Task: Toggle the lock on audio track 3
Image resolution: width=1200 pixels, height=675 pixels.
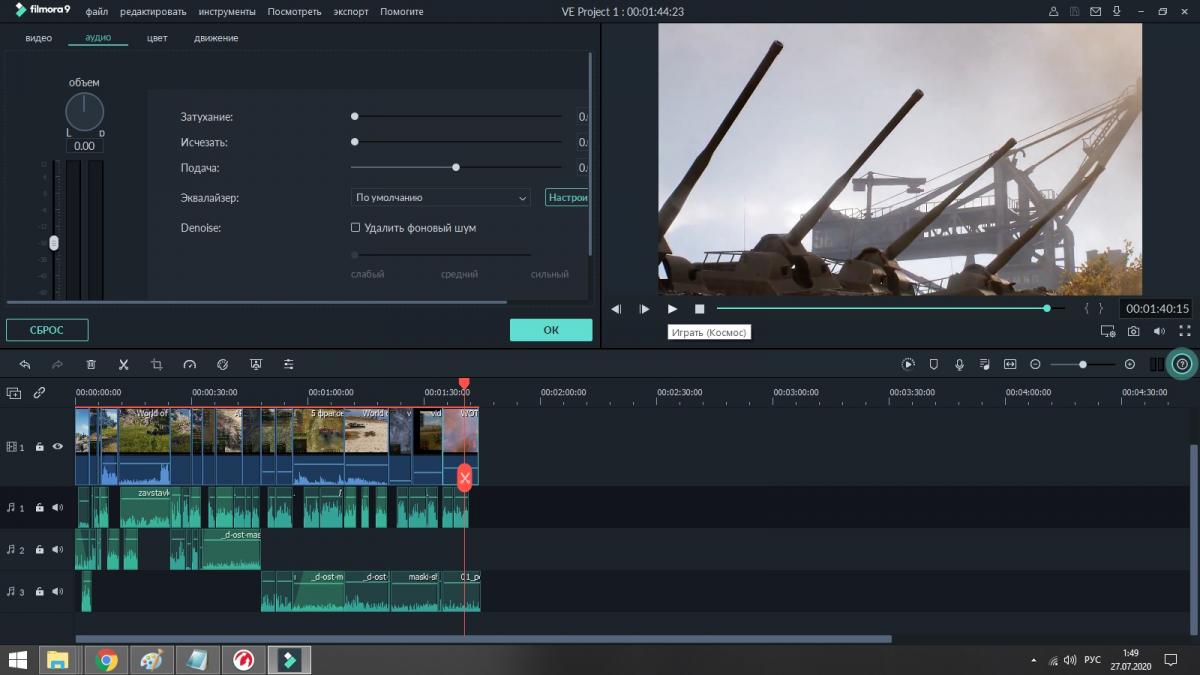Action: point(39,592)
